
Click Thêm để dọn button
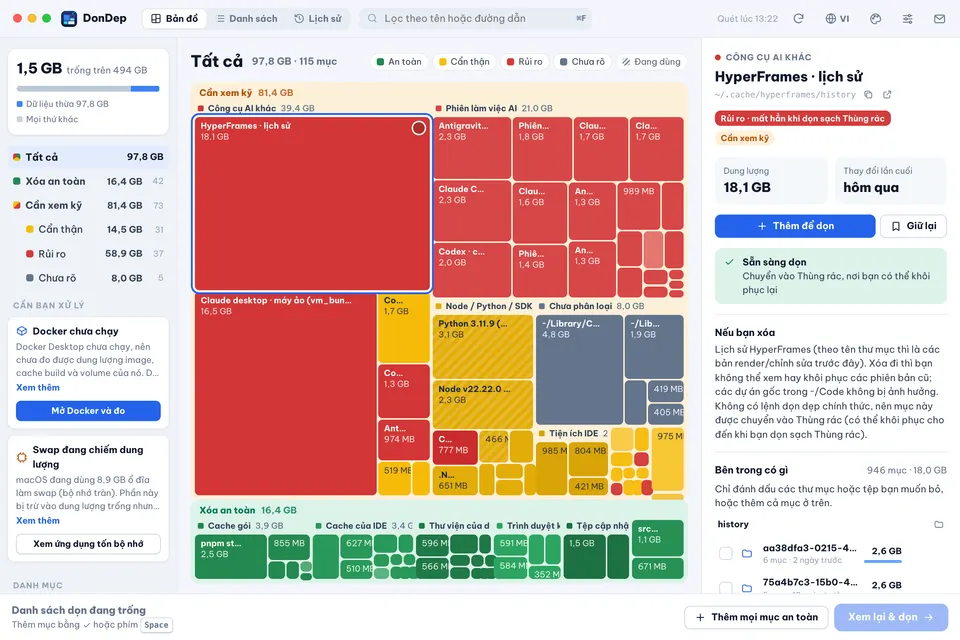pyautogui.click(x=795, y=226)
